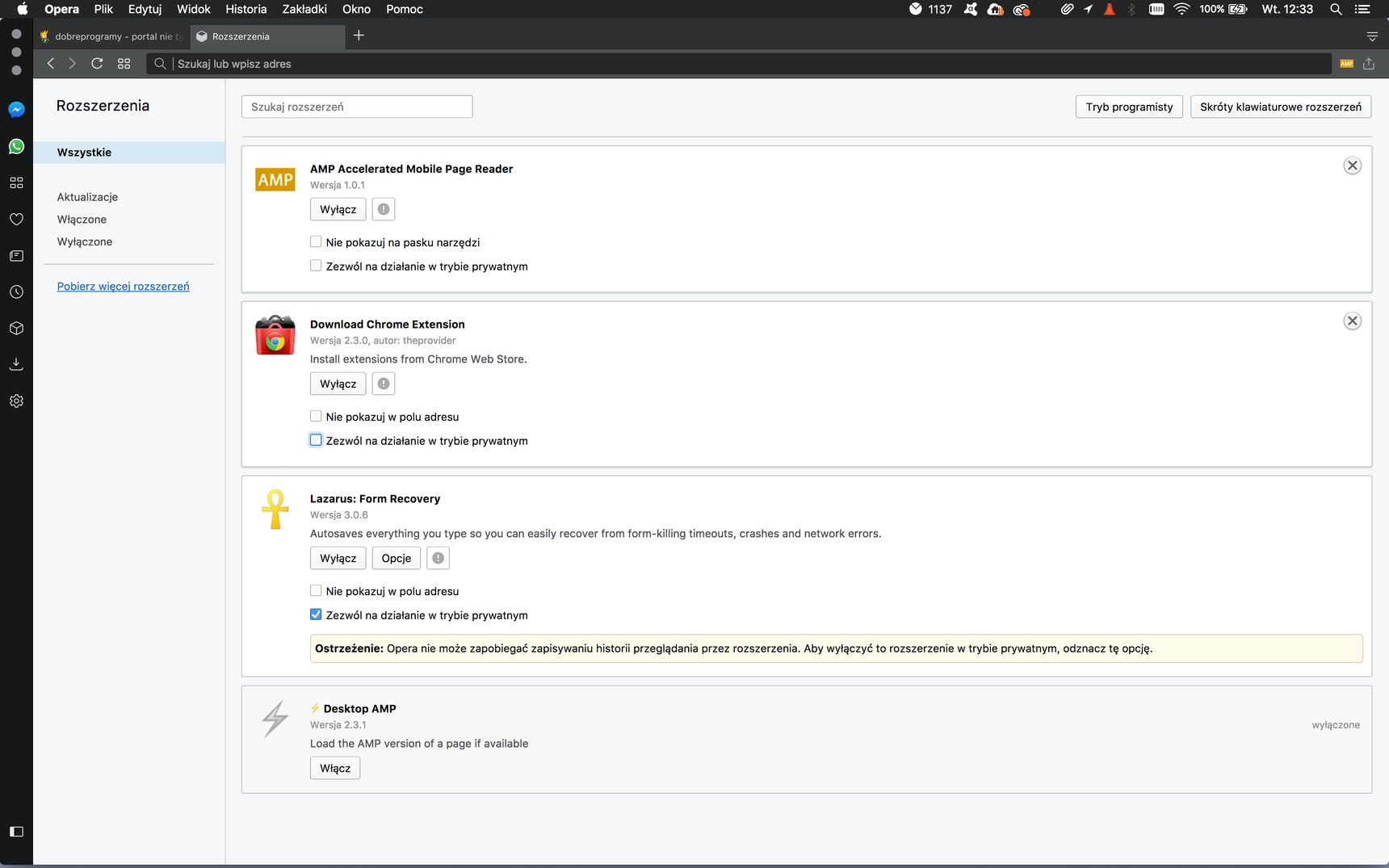Switch to dobreprogramy tab
The width and height of the screenshot is (1389, 868).
coord(111,36)
